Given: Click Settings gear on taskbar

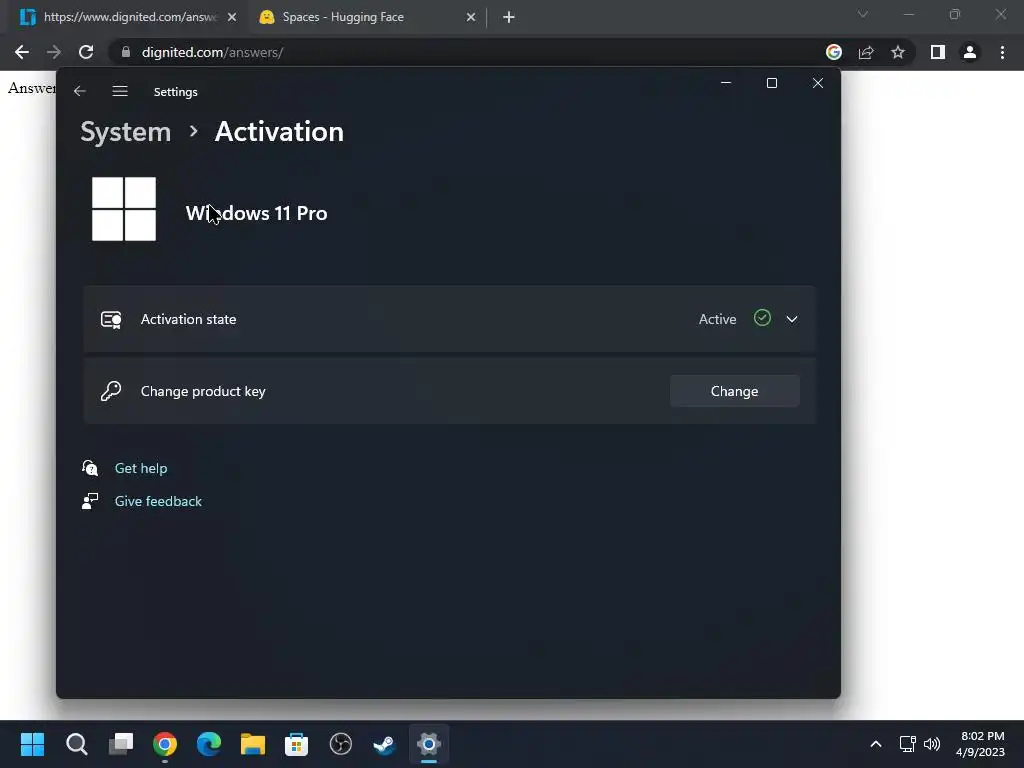Looking at the screenshot, I should point(429,744).
